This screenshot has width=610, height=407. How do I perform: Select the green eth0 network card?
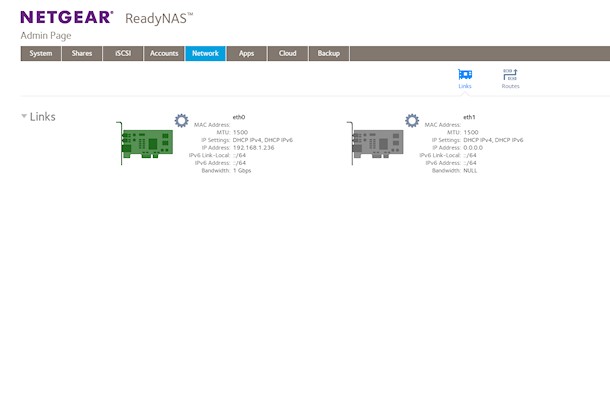151,145
